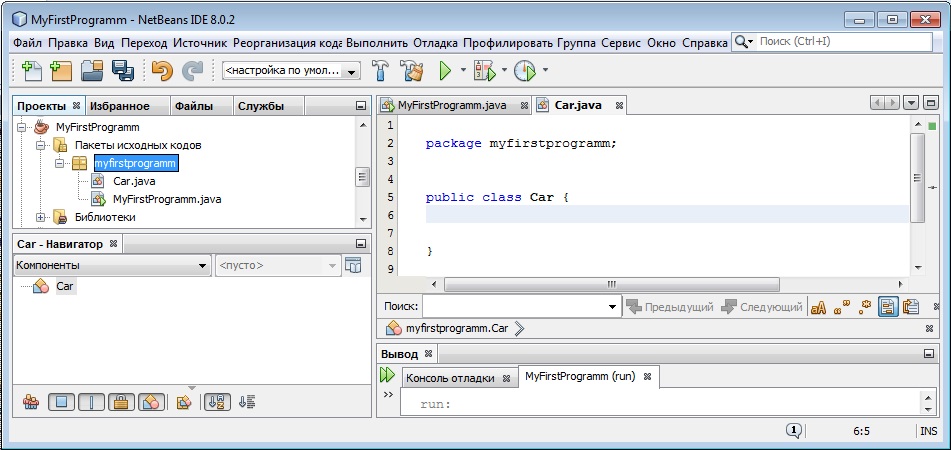Click the Open Project toolbar icon
Screen dimensions: 951x450
[92, 71]
